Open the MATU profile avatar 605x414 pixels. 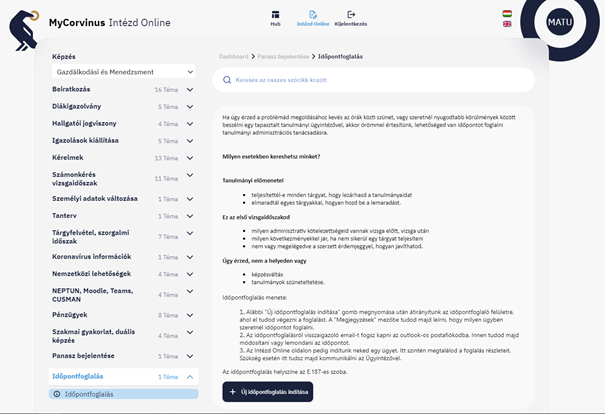559,22
